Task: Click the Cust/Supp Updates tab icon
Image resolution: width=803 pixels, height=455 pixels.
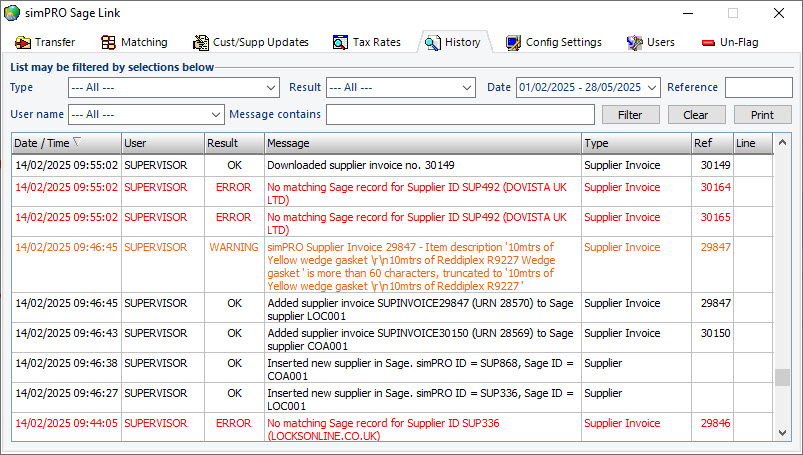Action: tap(201, 43)
